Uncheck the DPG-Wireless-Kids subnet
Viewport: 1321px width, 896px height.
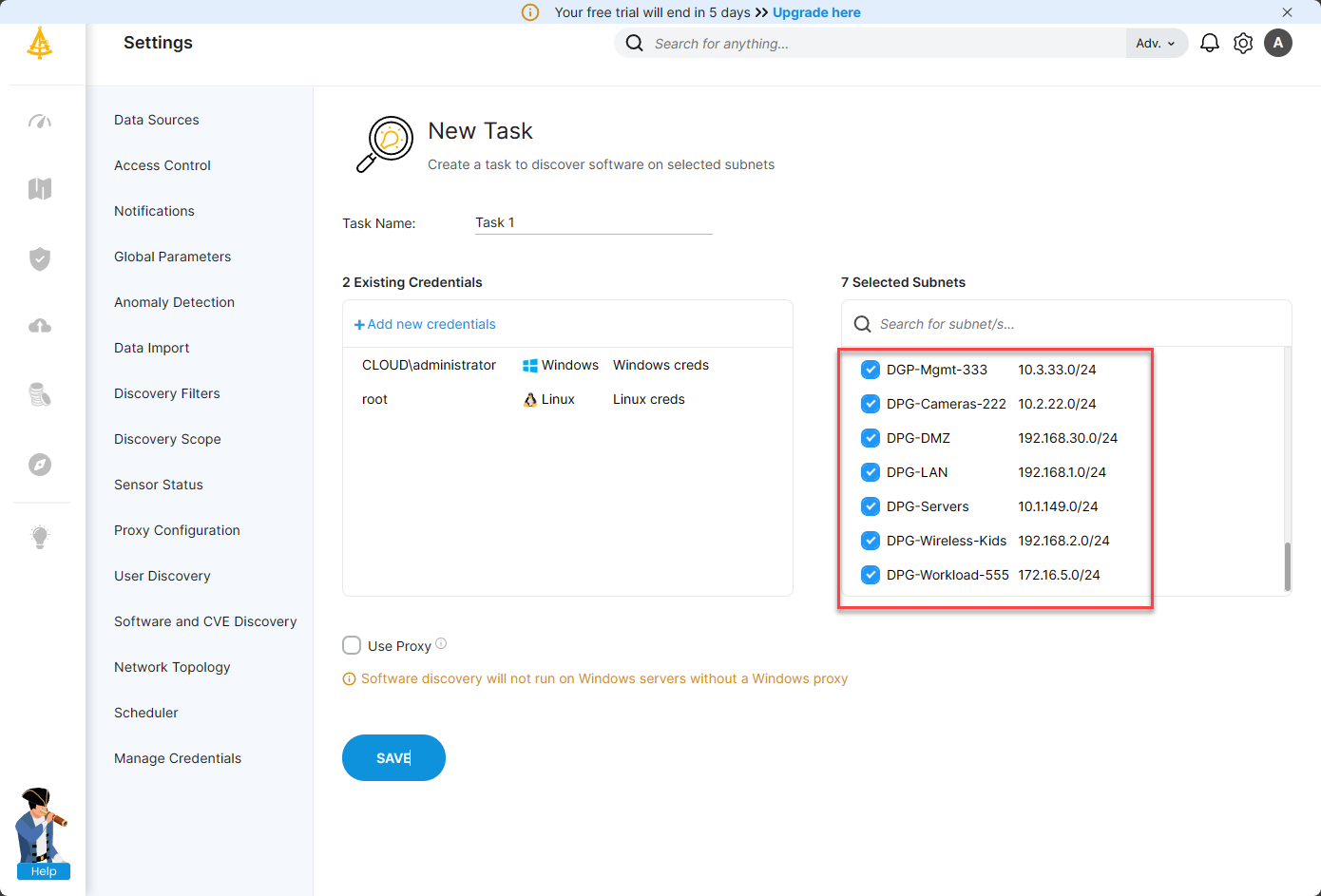(x=871, y=541)
